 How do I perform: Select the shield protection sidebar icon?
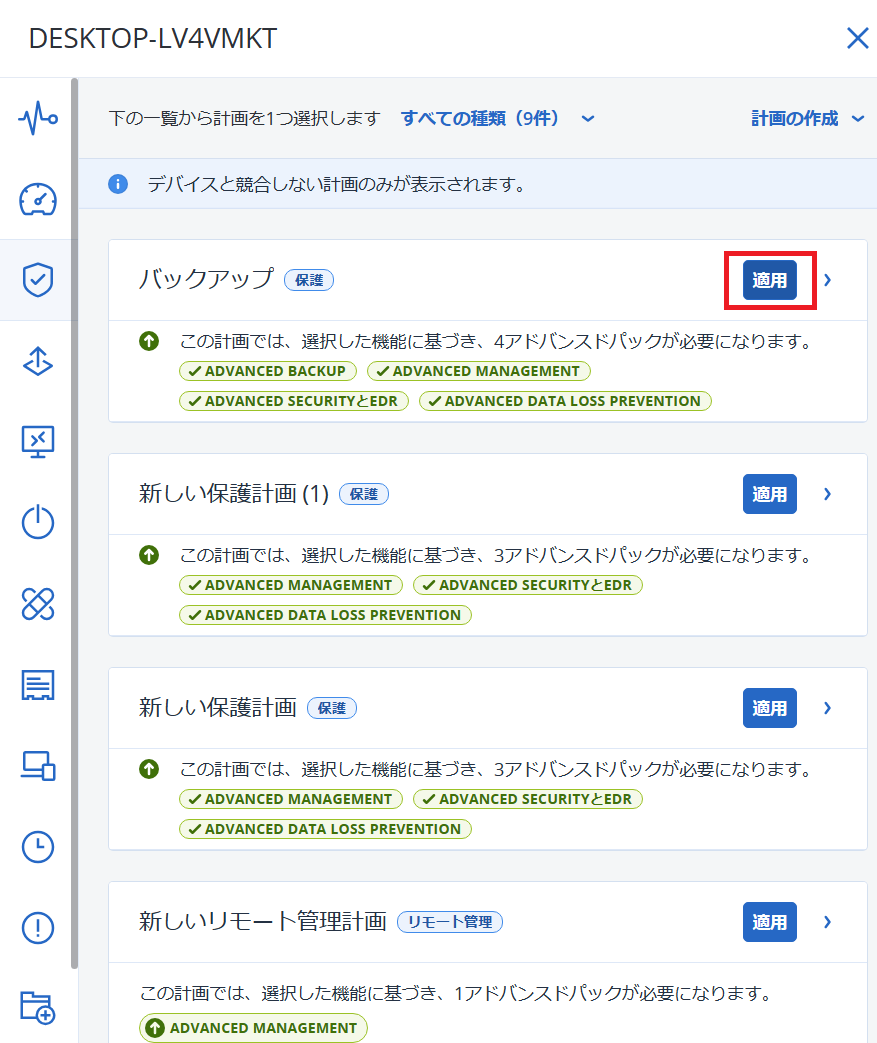[38, 279]
